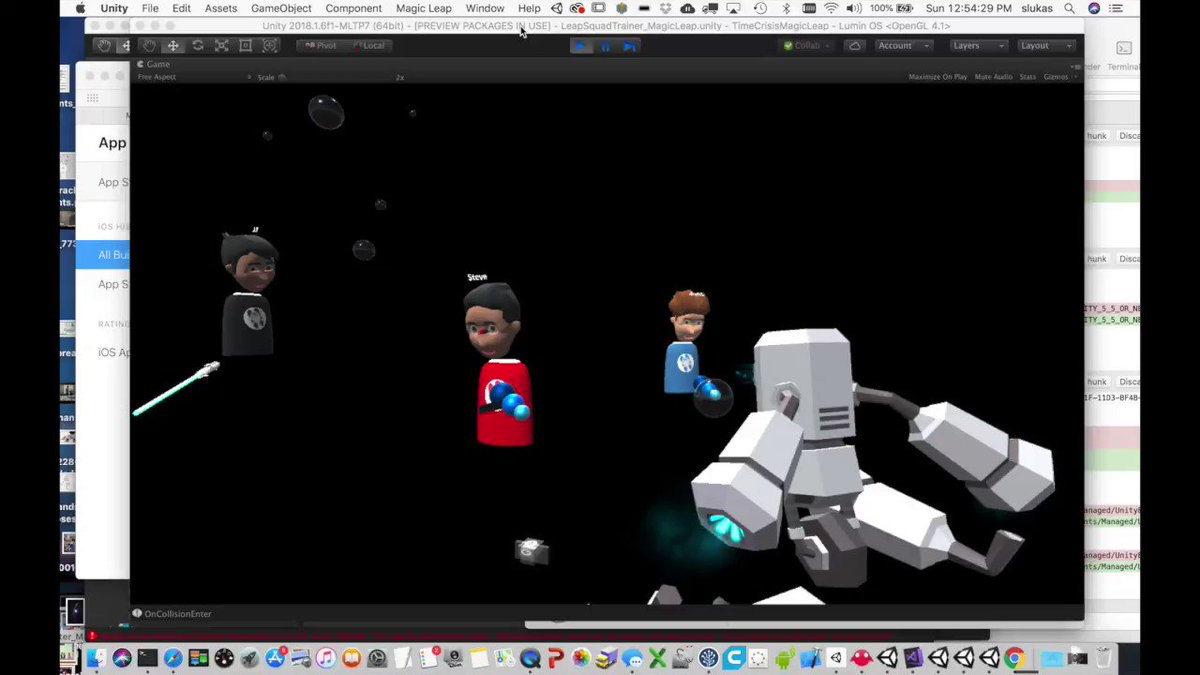Click the OnCollisionEnter console message

click(178, 614)
